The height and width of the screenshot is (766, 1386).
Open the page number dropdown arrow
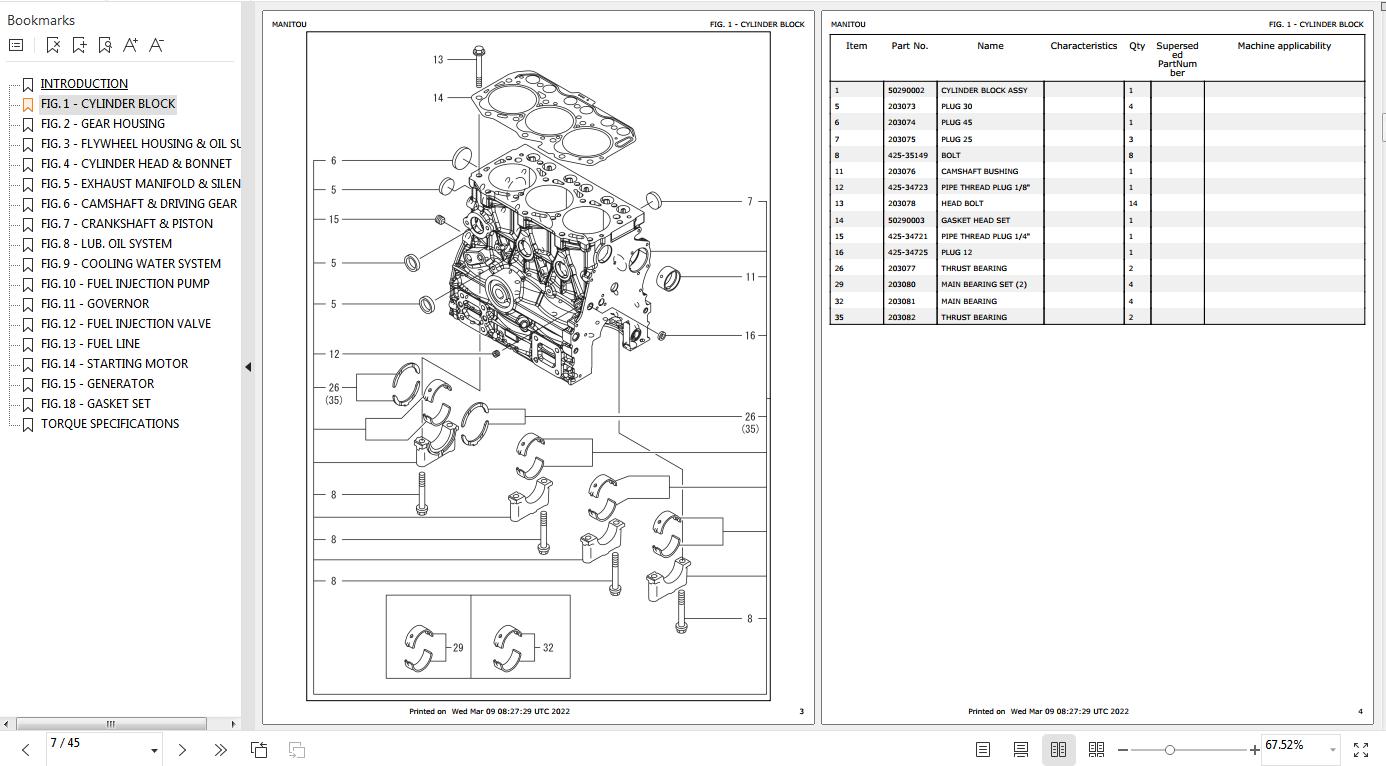click(154, 750)
